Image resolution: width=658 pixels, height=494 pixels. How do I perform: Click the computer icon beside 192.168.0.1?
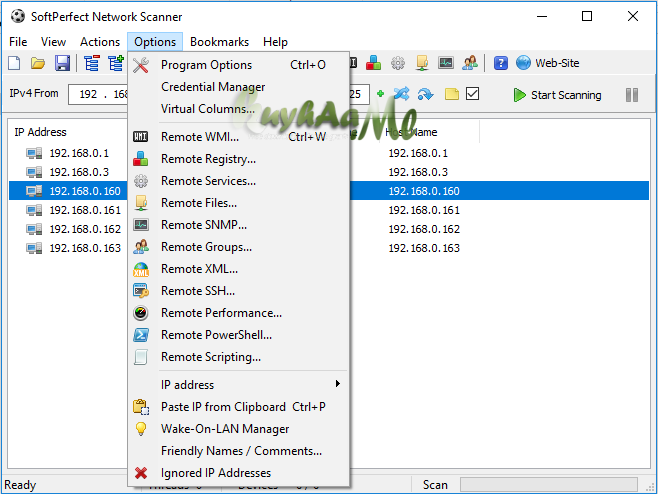pyautogui.click(x=34, y=153)
